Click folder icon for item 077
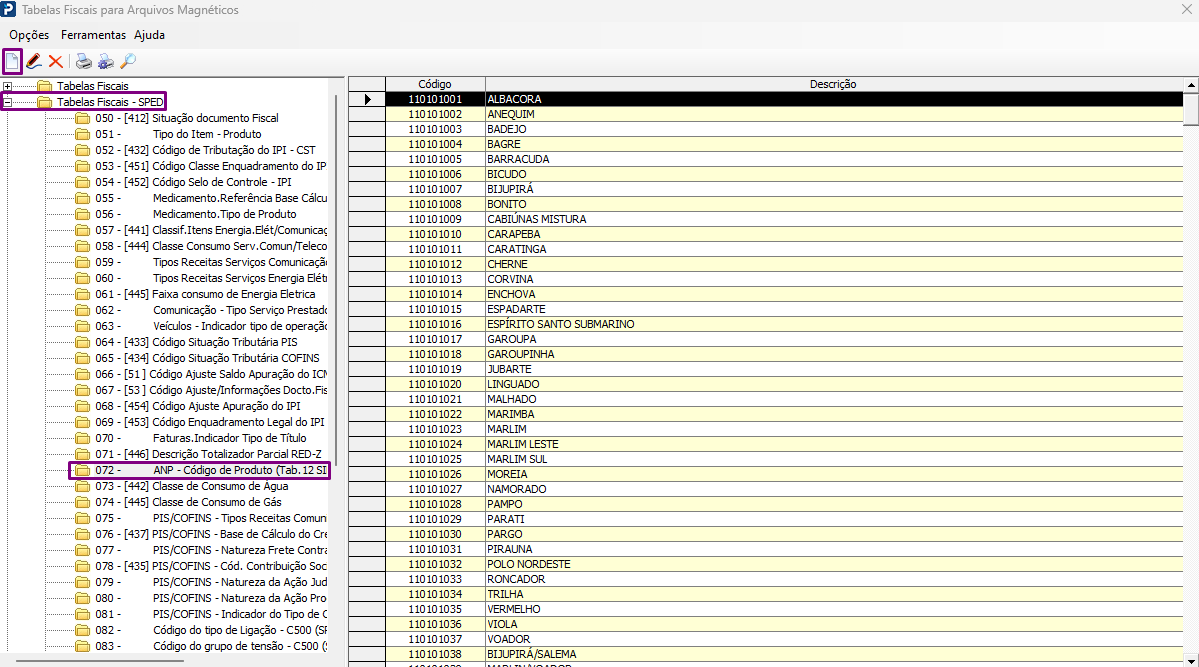The width and height of the screenshot is (1199, 667). click(x=83, y=550)
